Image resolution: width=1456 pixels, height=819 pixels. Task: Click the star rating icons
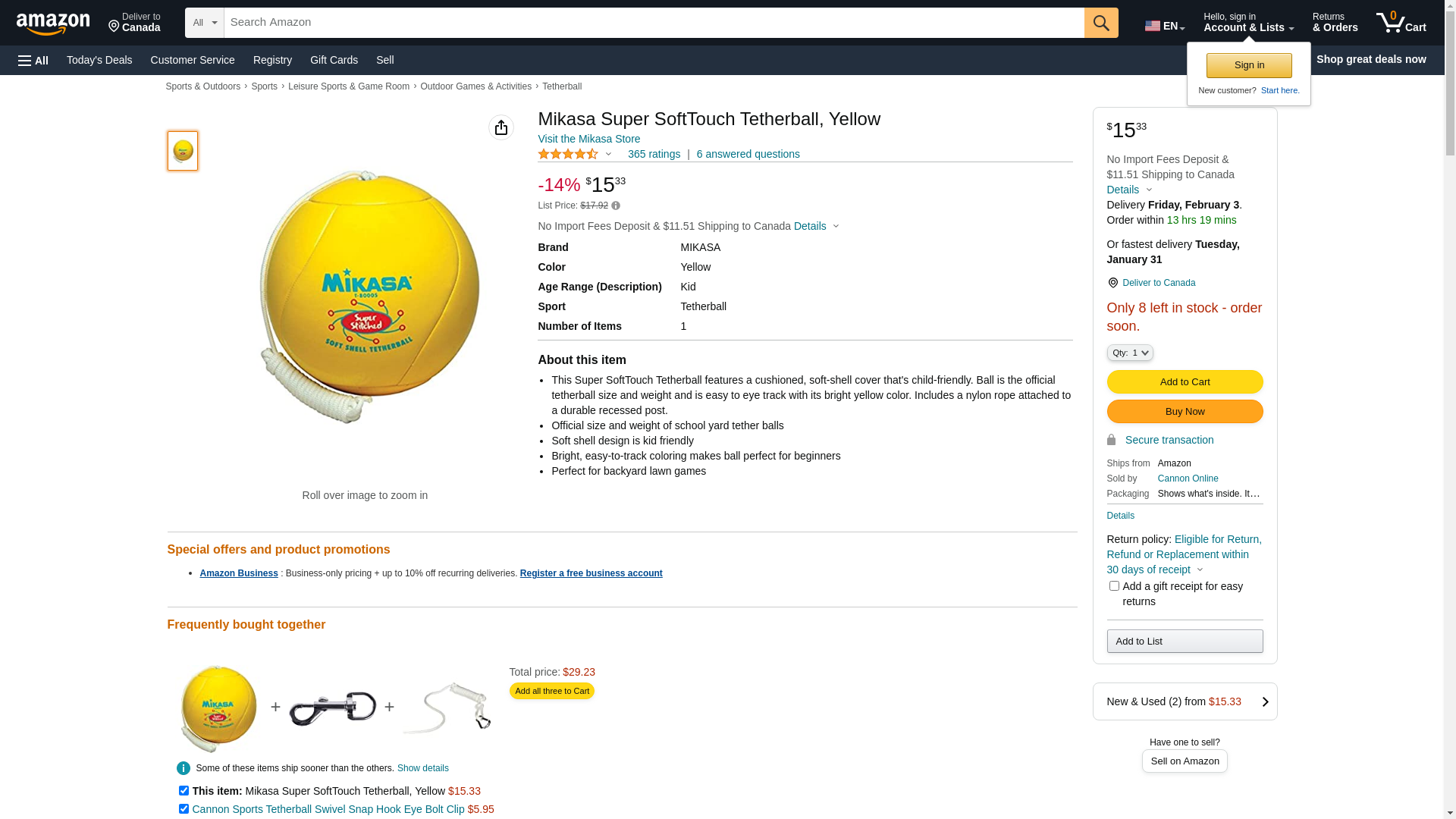tap(568, 154)
